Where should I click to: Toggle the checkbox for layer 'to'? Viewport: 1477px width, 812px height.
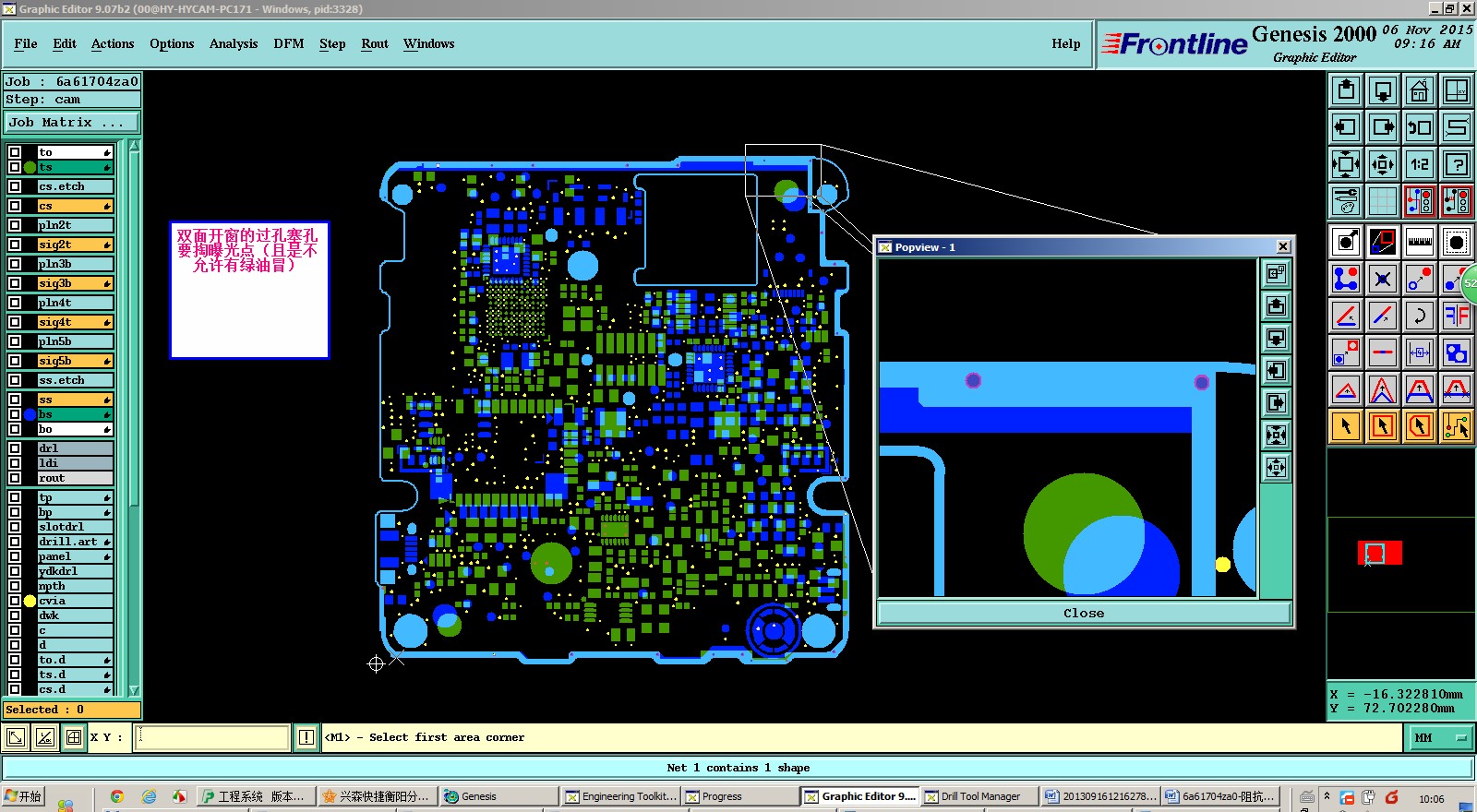(x=15, y=152)
